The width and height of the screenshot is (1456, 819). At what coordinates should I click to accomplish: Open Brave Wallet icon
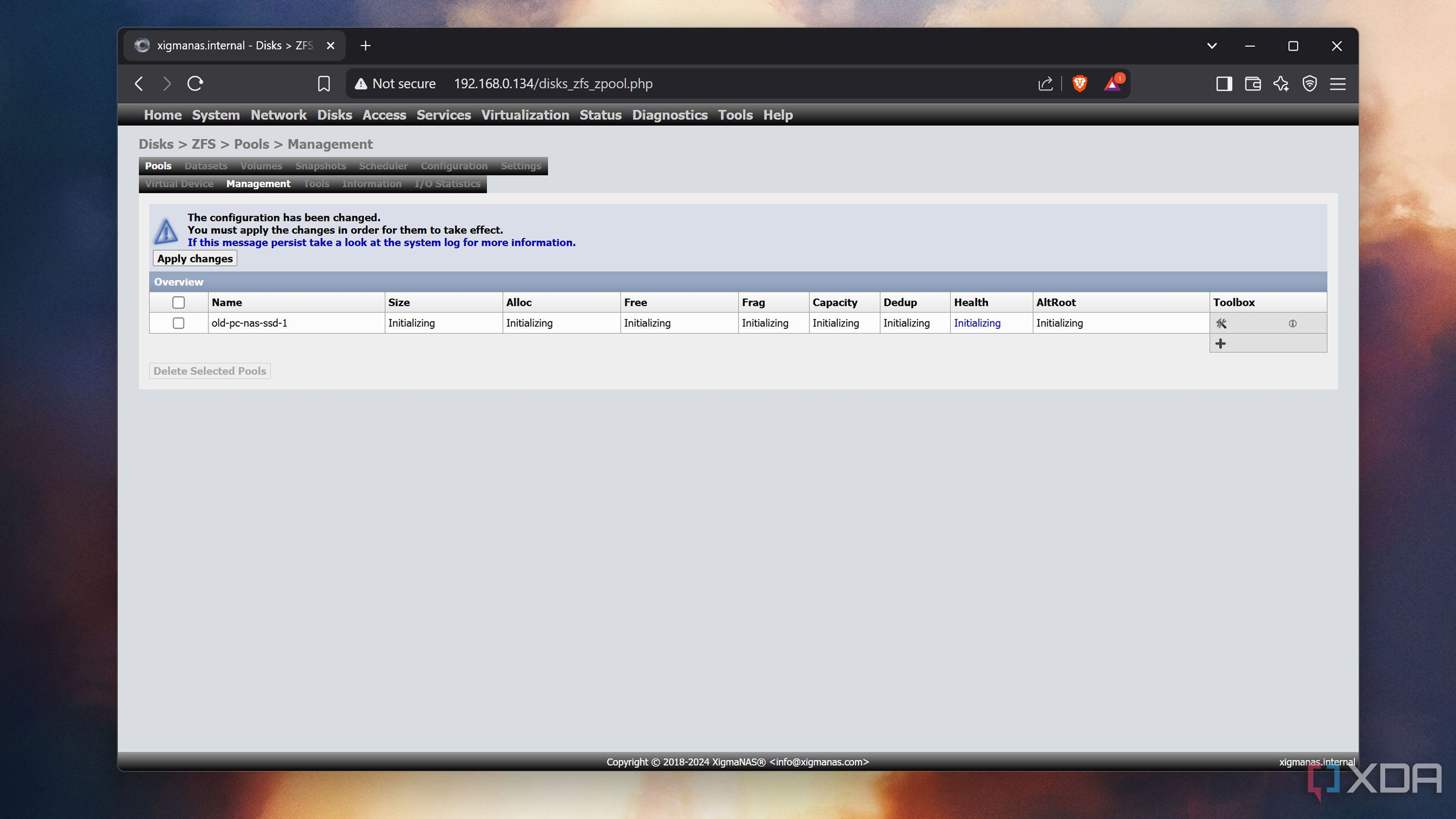tap(1252, 84)
